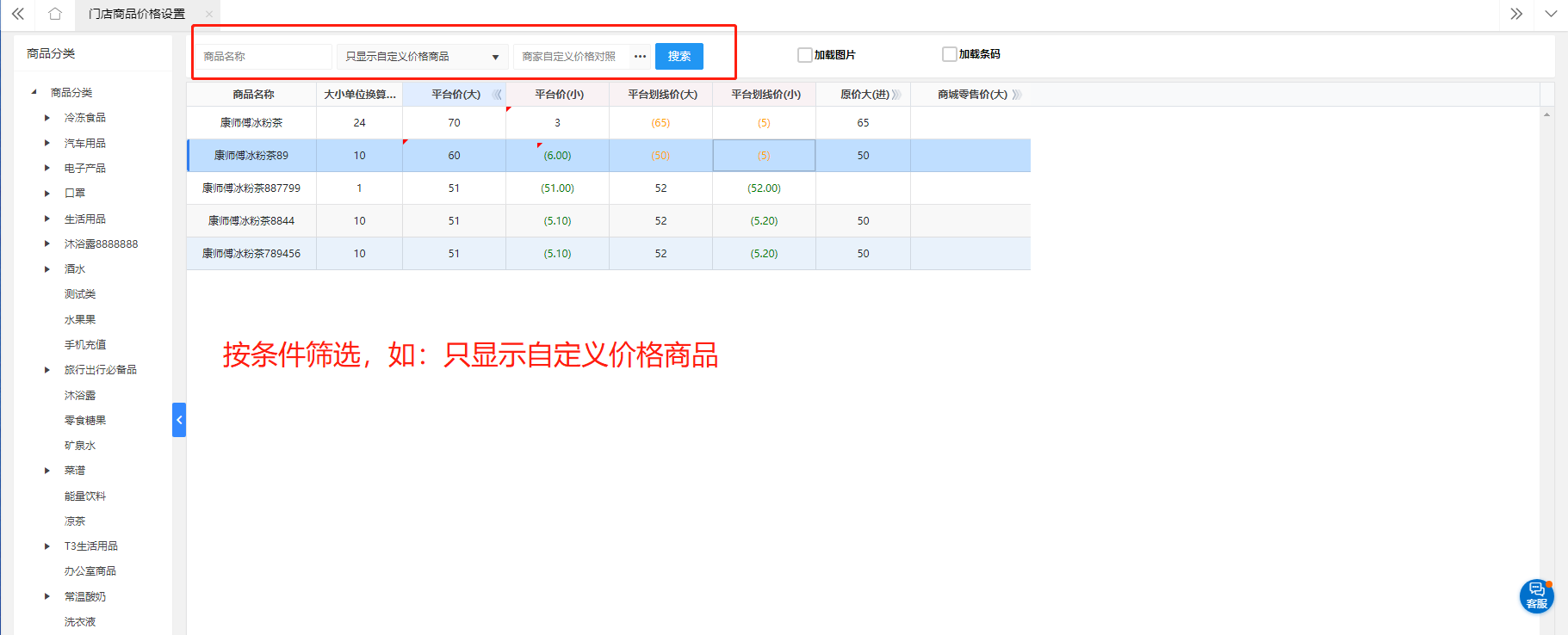Click the ellipsis icon beside 商家自定义价格对照
The height and width of the screenshot is (635, 1568).
pyautogui.click(x=640, y=57)
